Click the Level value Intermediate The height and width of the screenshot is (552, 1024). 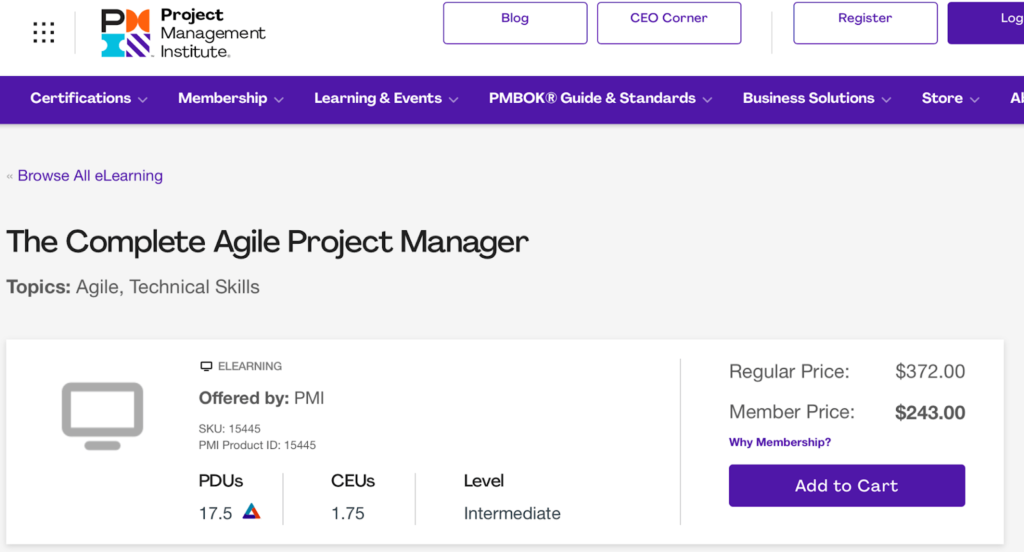[x=512, y=513]
